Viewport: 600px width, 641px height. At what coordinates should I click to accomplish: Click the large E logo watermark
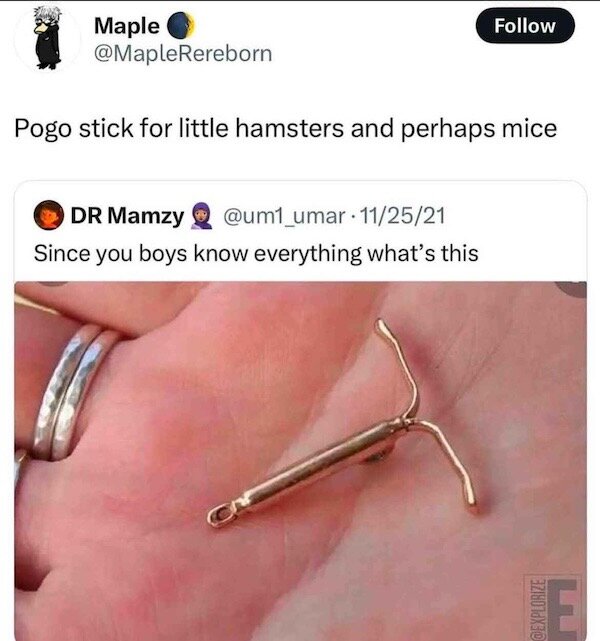pos(564,610)
